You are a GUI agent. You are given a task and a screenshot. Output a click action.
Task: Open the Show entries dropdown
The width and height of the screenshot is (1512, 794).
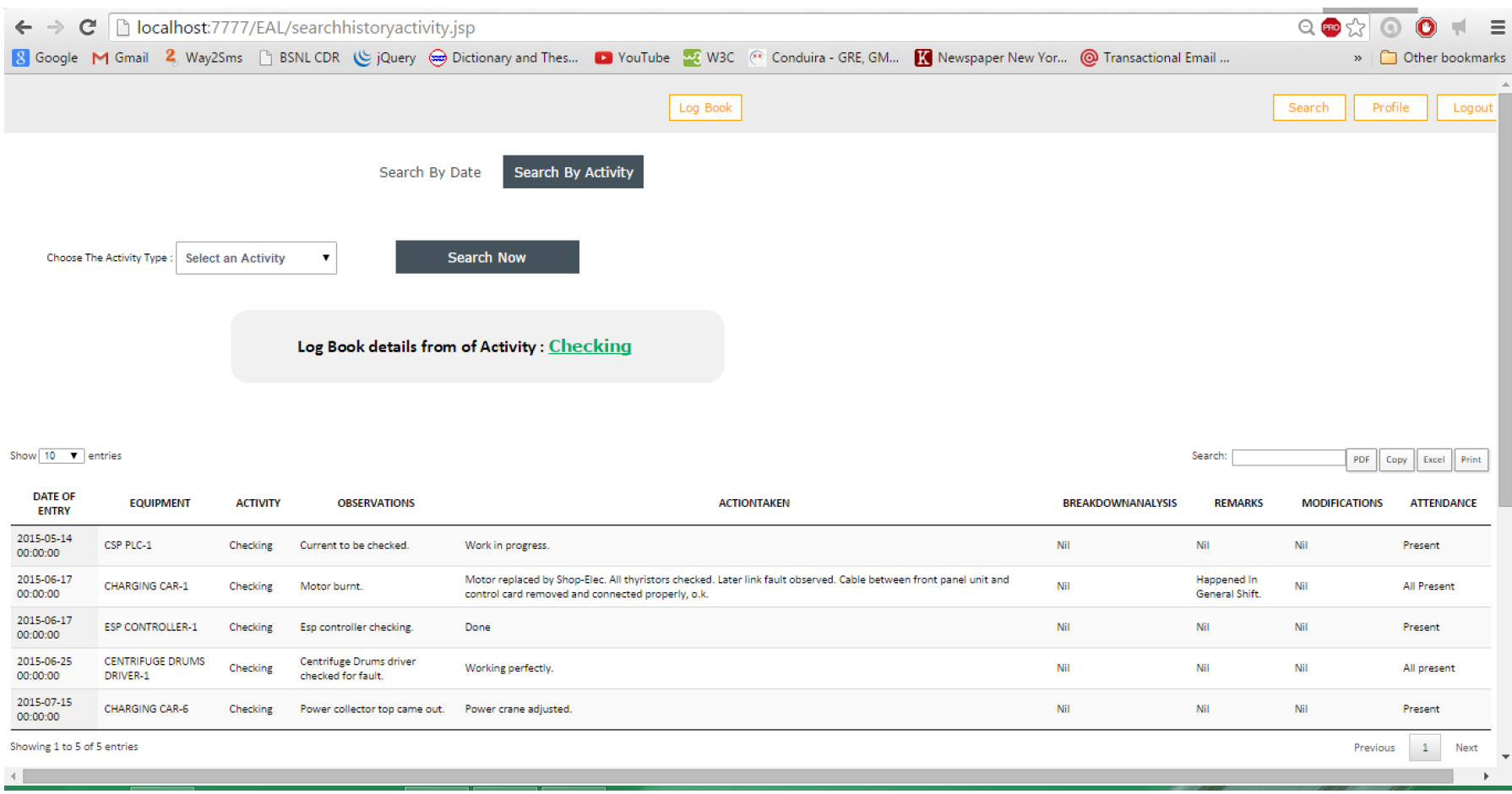61,455
